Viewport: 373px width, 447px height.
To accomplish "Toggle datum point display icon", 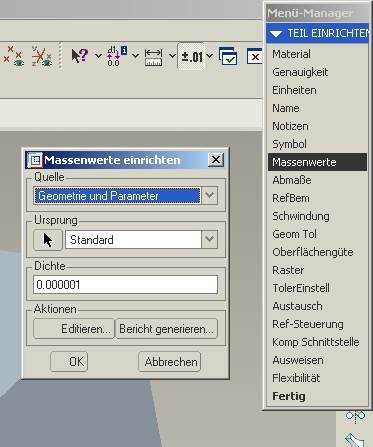I will pyautogui.click(x=13, y=56).
